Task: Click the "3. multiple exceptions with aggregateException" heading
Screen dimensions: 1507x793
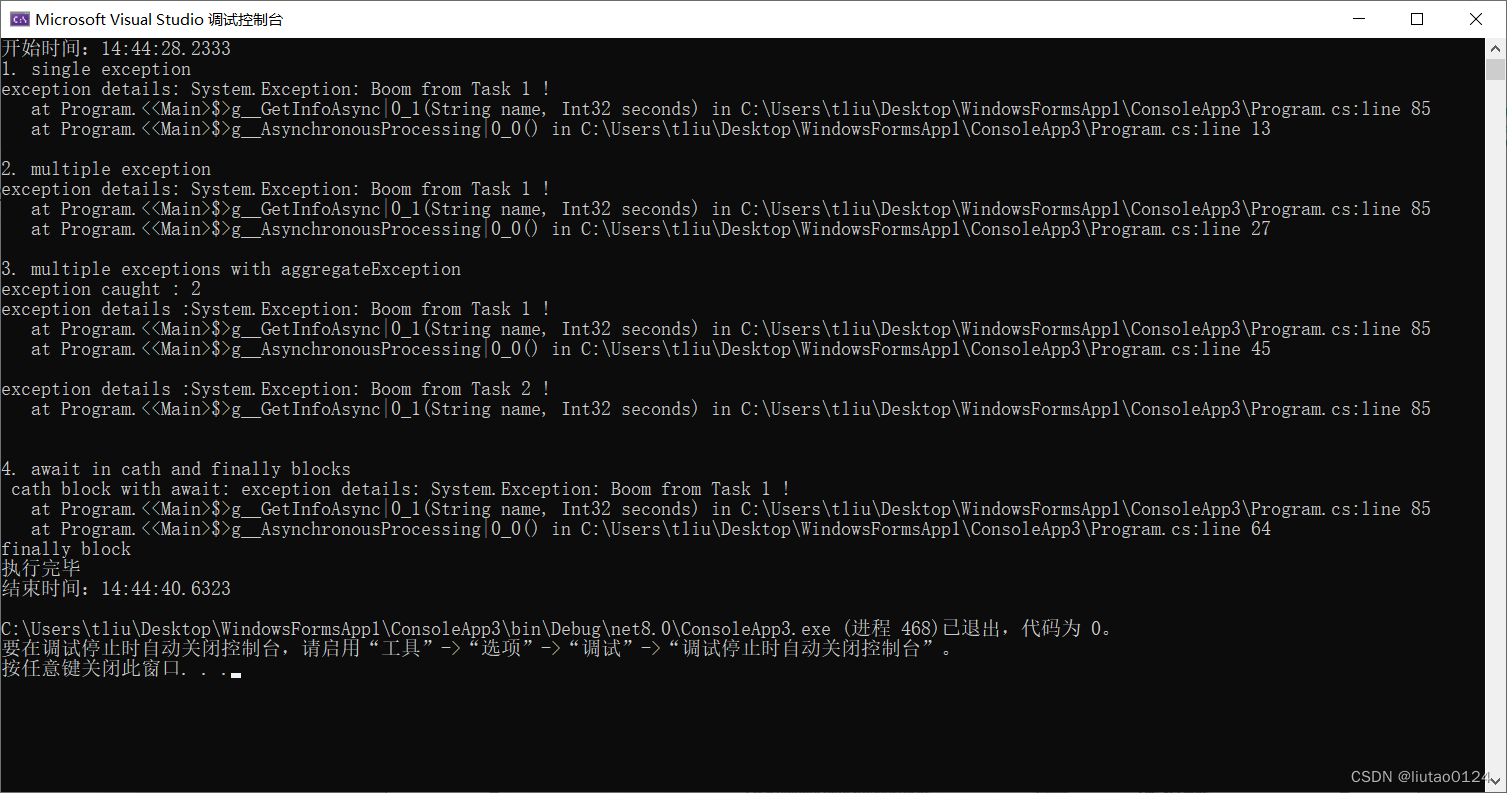Action: point(230,268)
